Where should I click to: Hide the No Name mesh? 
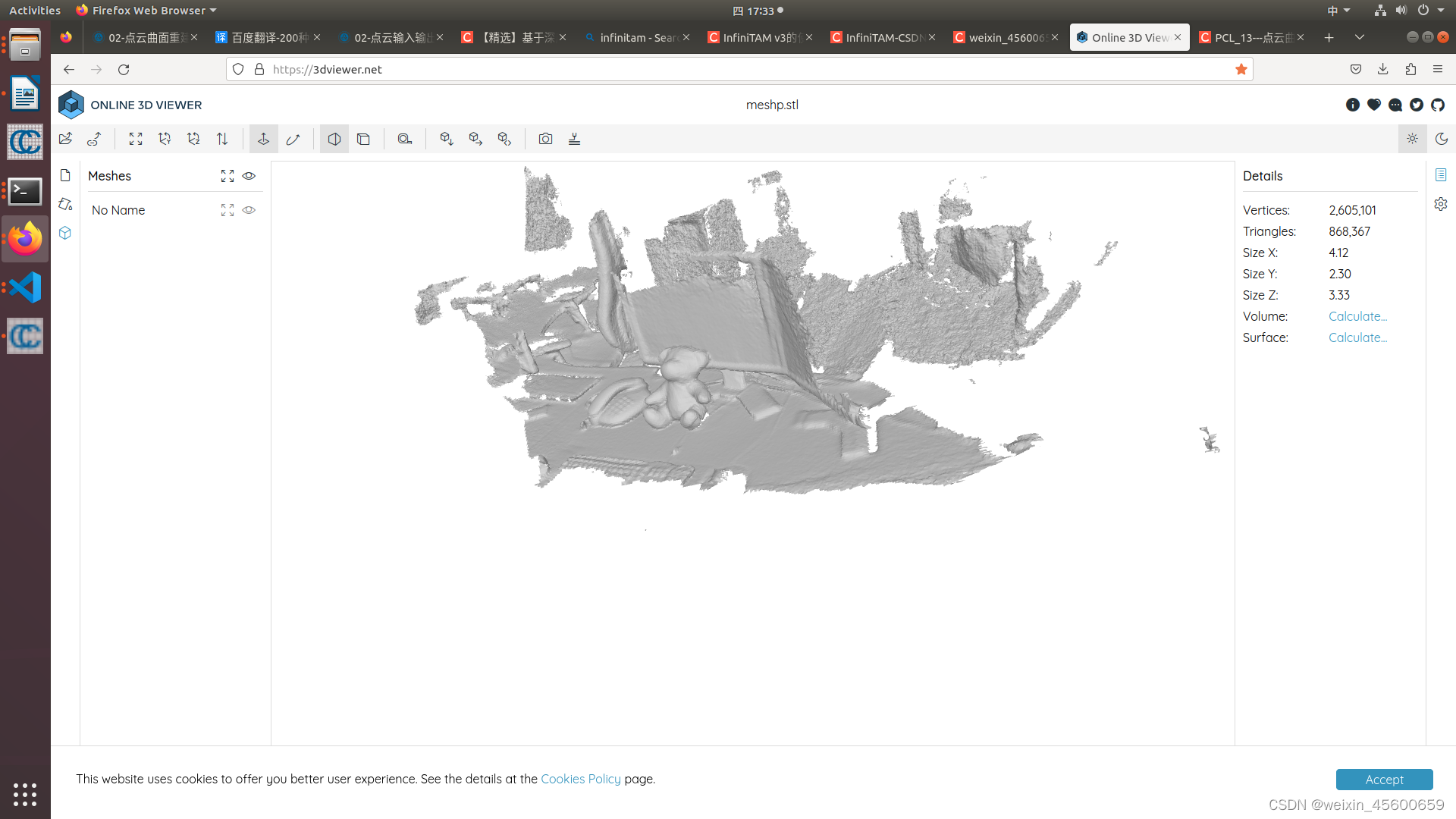click(x=249, y=210)
